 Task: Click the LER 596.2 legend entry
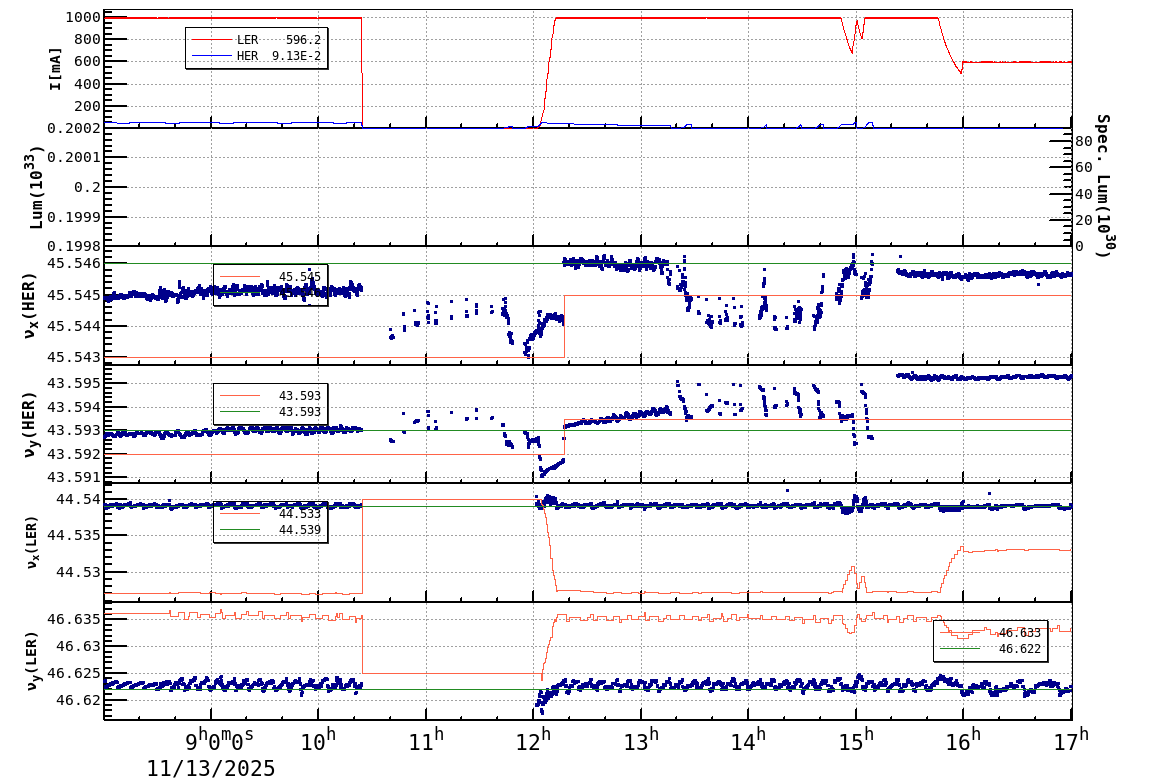click(x=256, y=40)
